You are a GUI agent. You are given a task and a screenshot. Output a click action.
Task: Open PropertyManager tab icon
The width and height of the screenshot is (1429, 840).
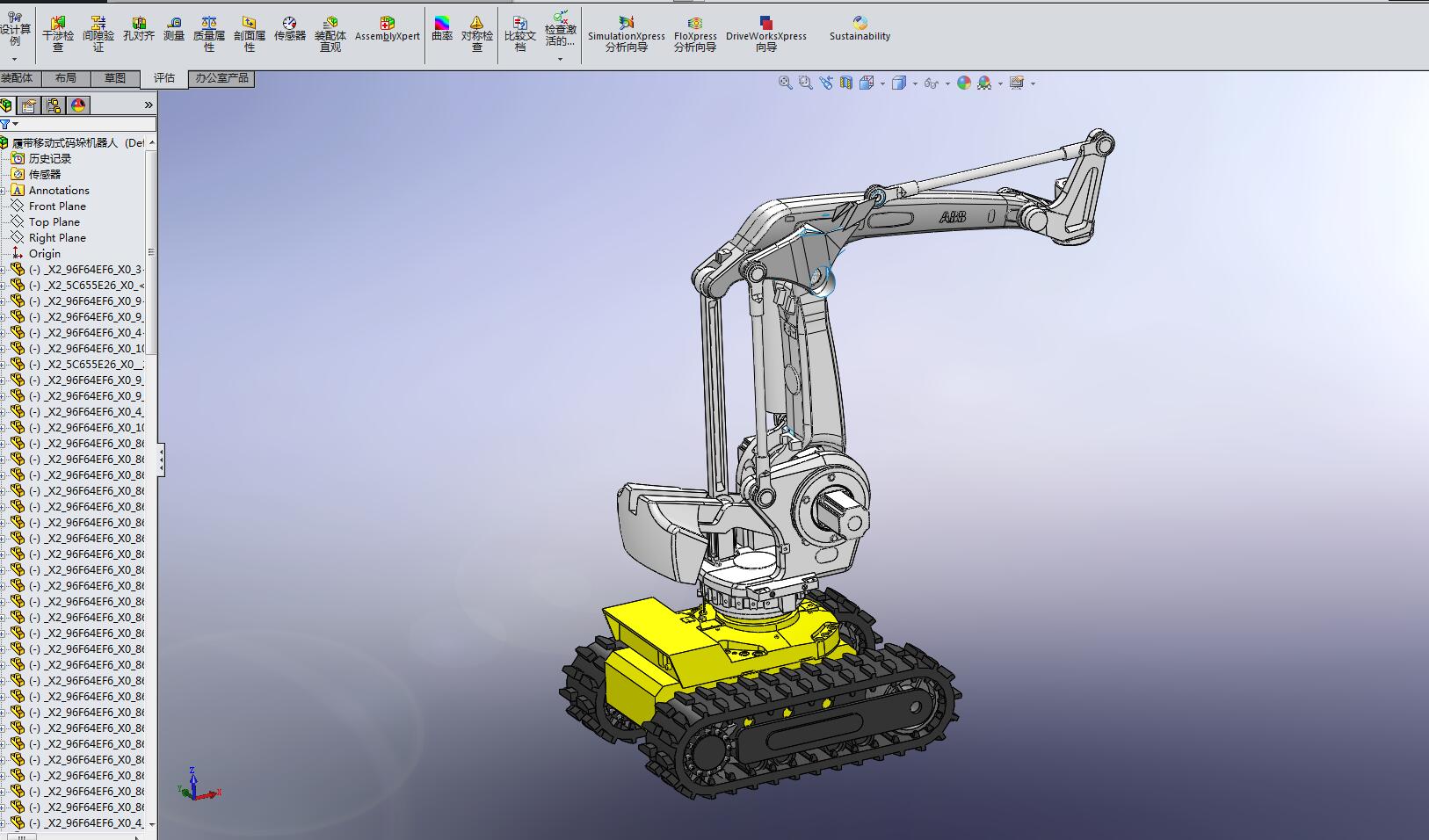pyautogui.click(x=29, y=105)
